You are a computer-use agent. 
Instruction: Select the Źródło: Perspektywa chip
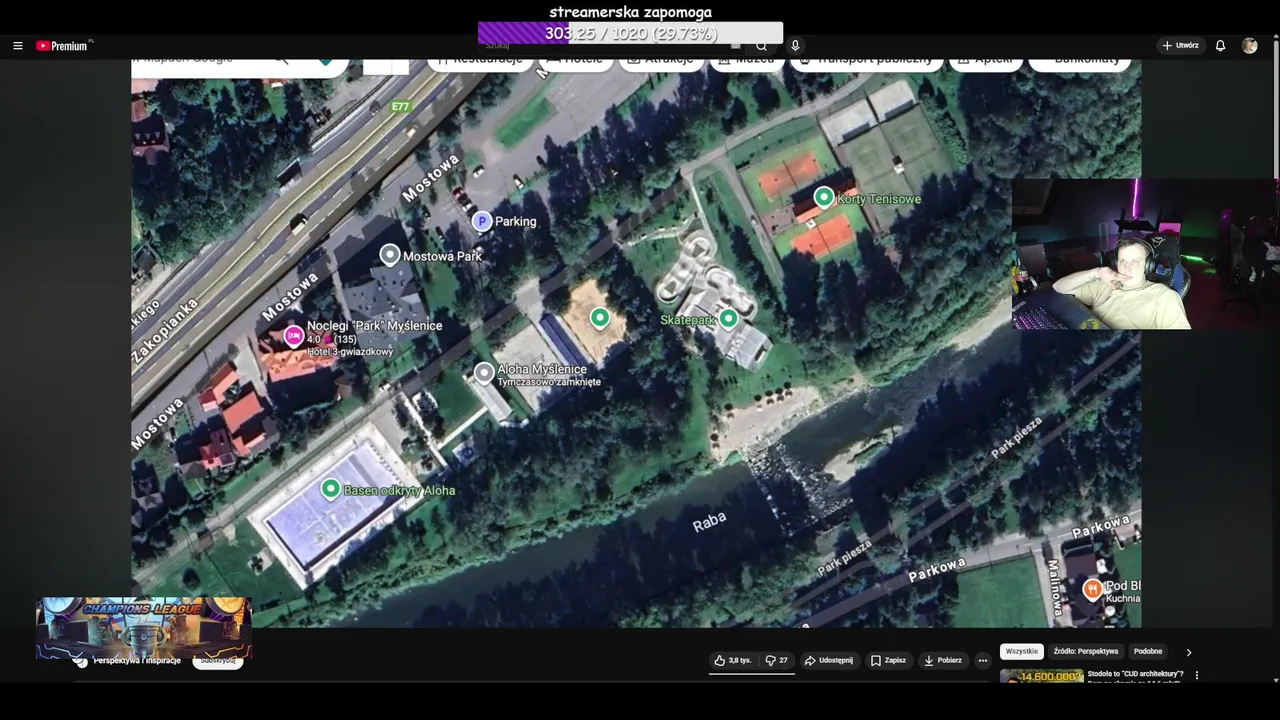(x=1086, y=651)
